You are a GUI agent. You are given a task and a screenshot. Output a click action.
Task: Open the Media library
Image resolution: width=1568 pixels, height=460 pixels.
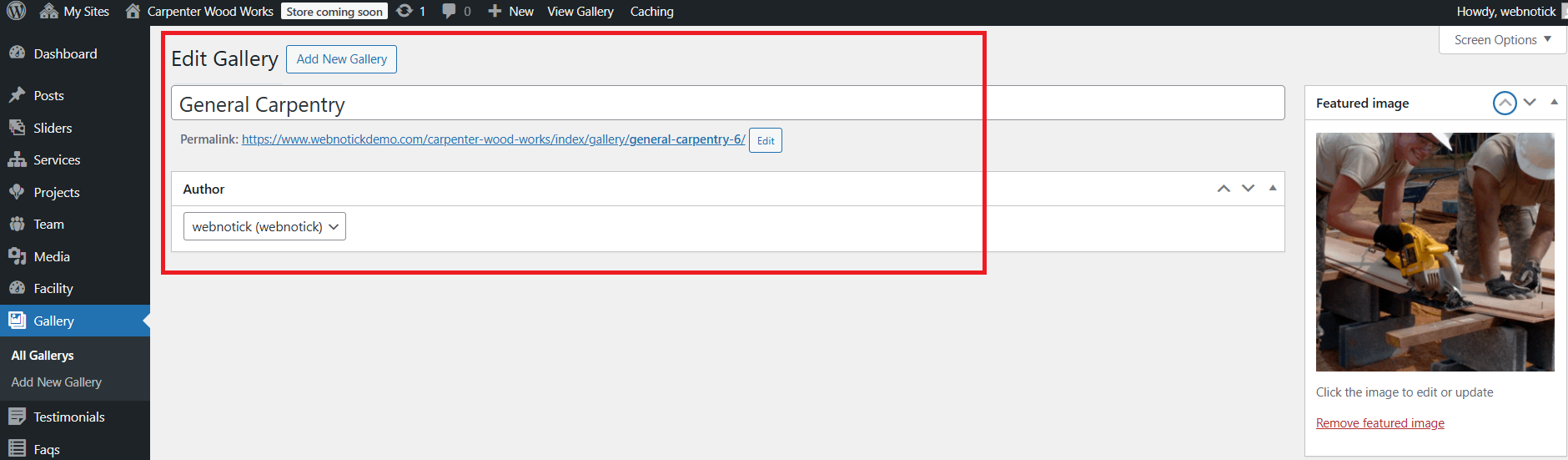coord(52,256)
